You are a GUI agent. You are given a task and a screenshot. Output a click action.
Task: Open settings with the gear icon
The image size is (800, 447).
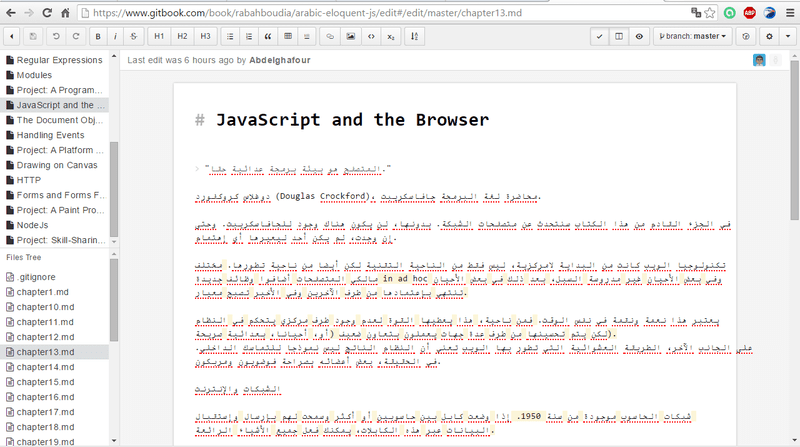tap(769, 36)
